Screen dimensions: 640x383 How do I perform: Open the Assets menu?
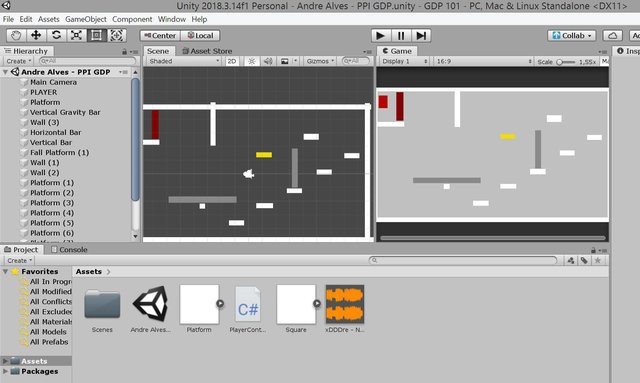(49, 19)
